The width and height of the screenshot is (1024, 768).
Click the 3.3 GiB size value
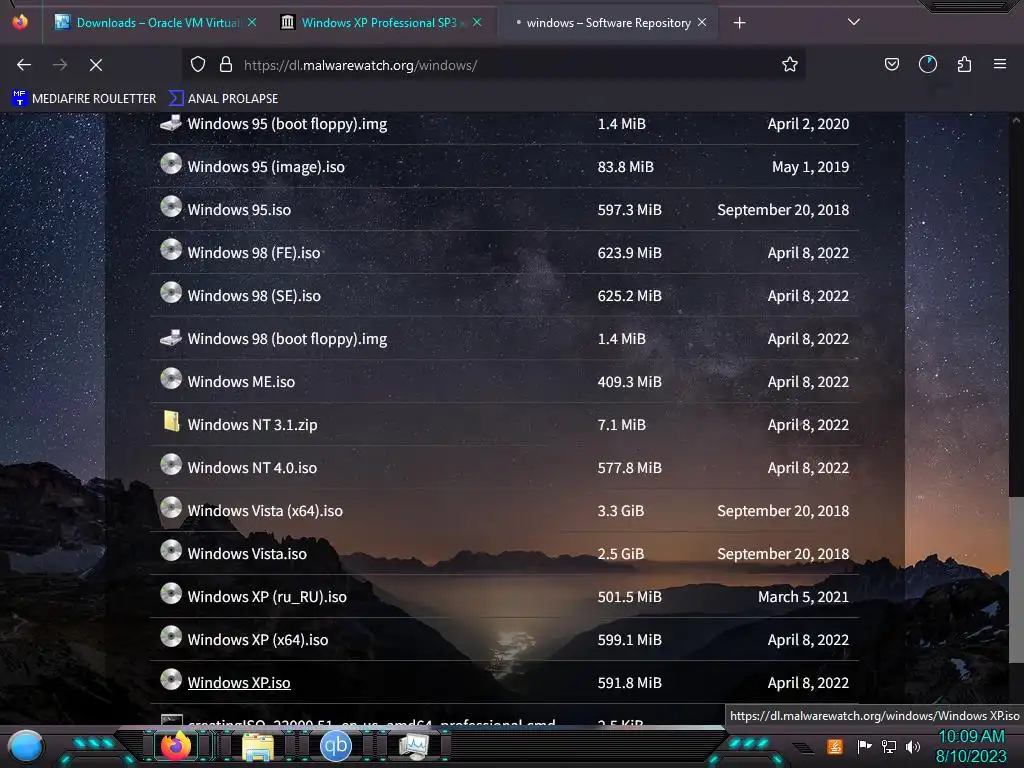pyautogui.click(x=620, y=511)
